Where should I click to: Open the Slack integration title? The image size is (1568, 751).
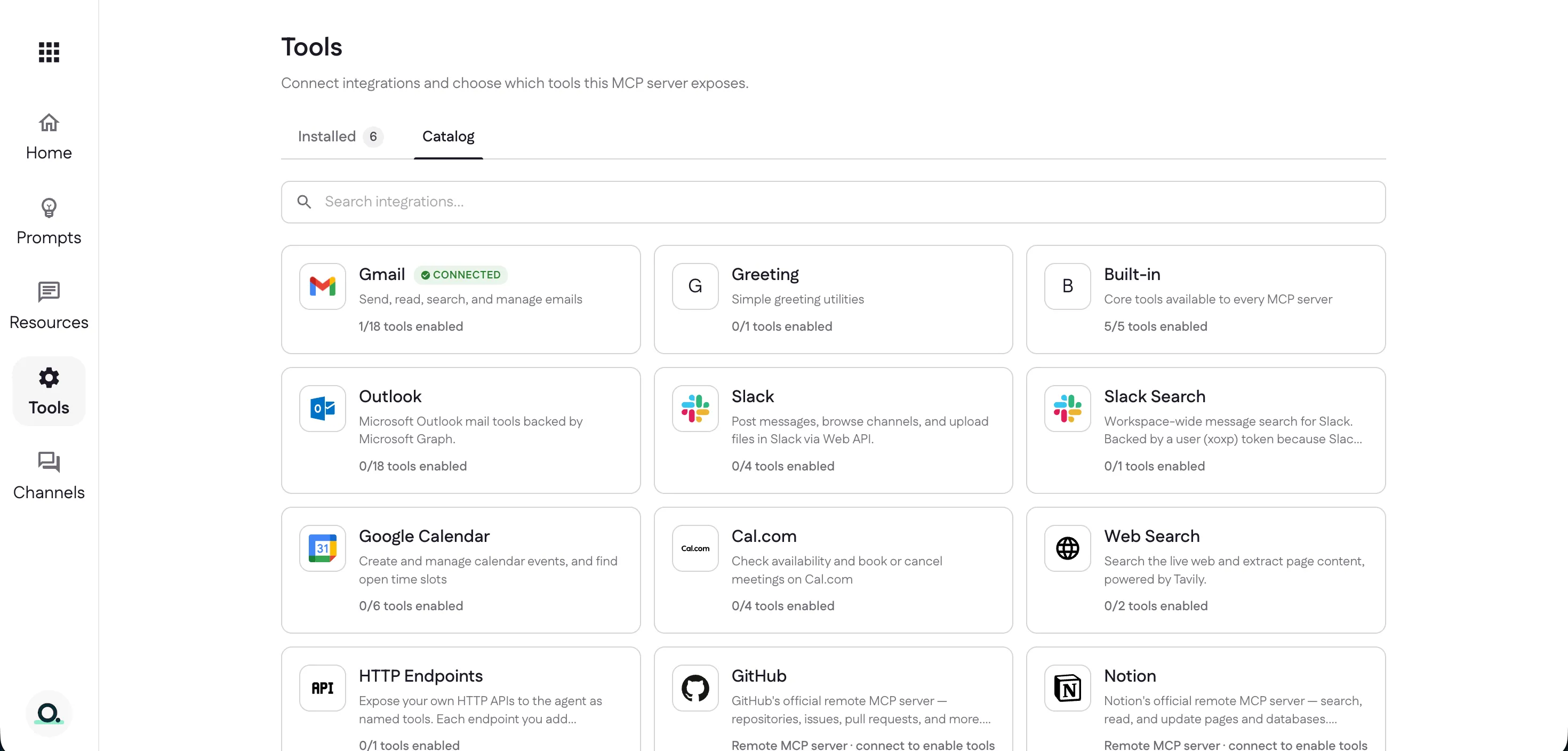click(x=753, y=396)
